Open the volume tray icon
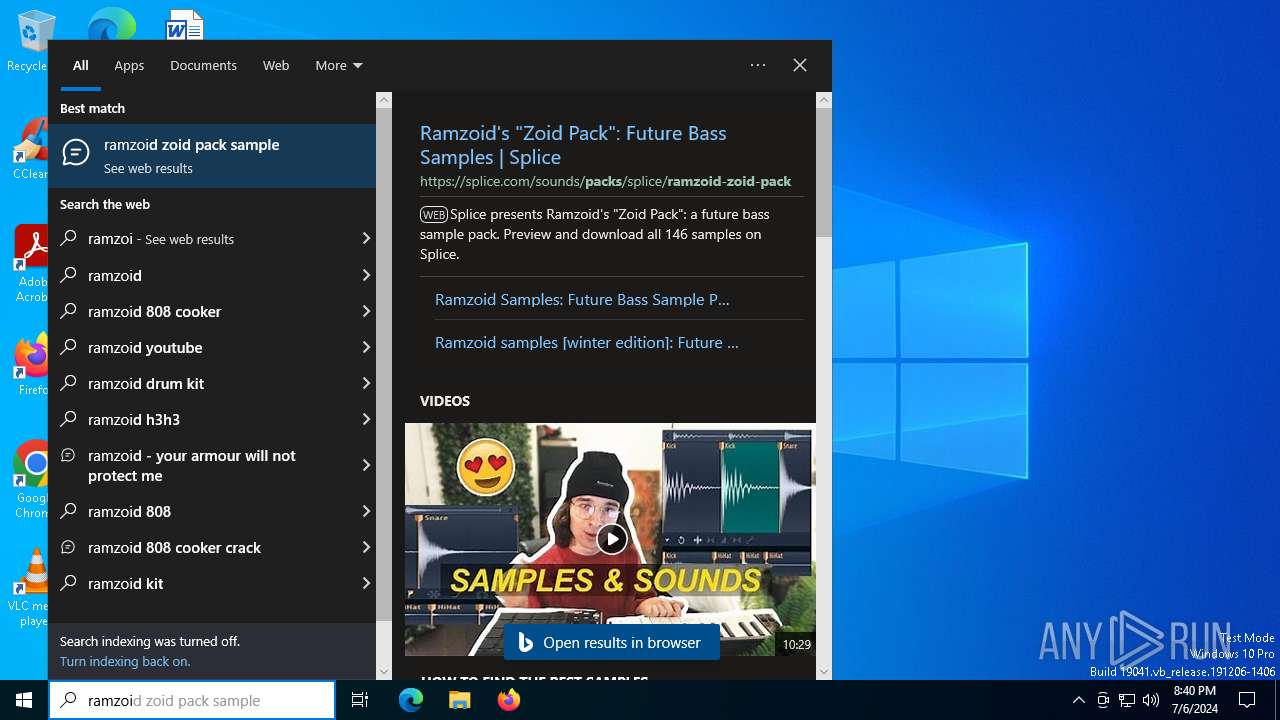Viewport: 1280px width, 720px height. 1151,700
